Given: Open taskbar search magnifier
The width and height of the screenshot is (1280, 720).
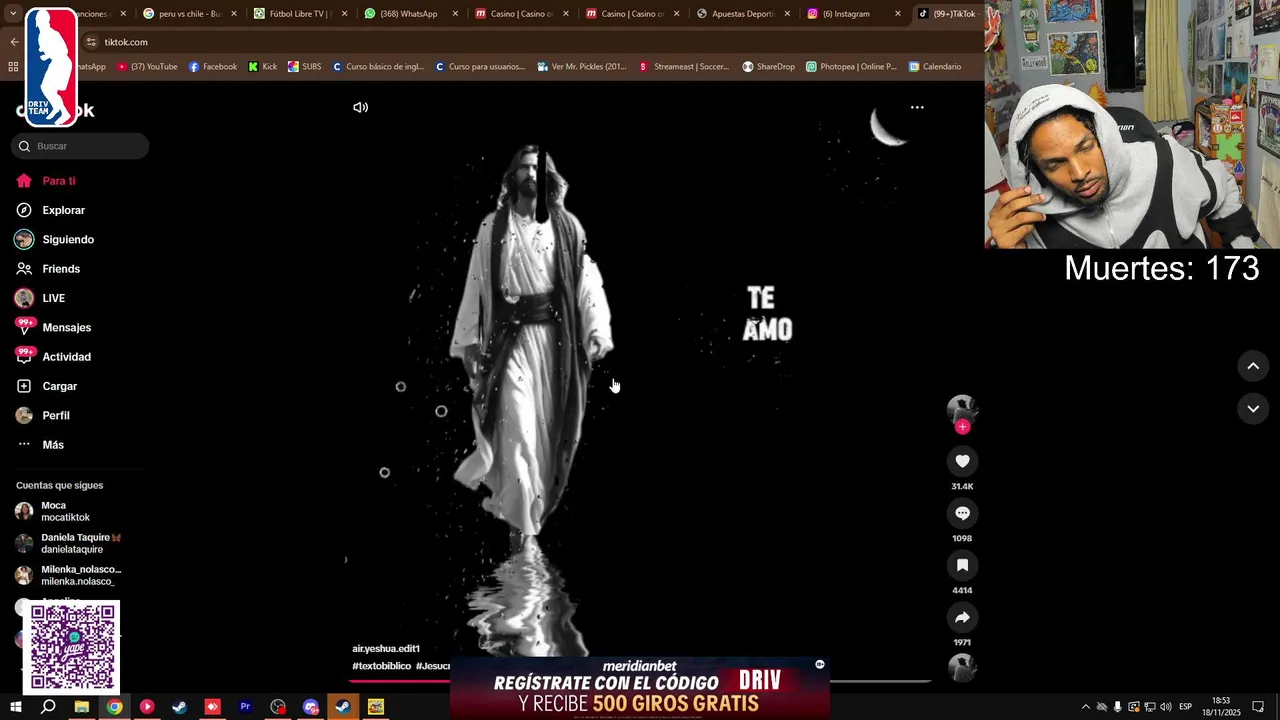Looking at the screenshot, I should tap(48, 707).
